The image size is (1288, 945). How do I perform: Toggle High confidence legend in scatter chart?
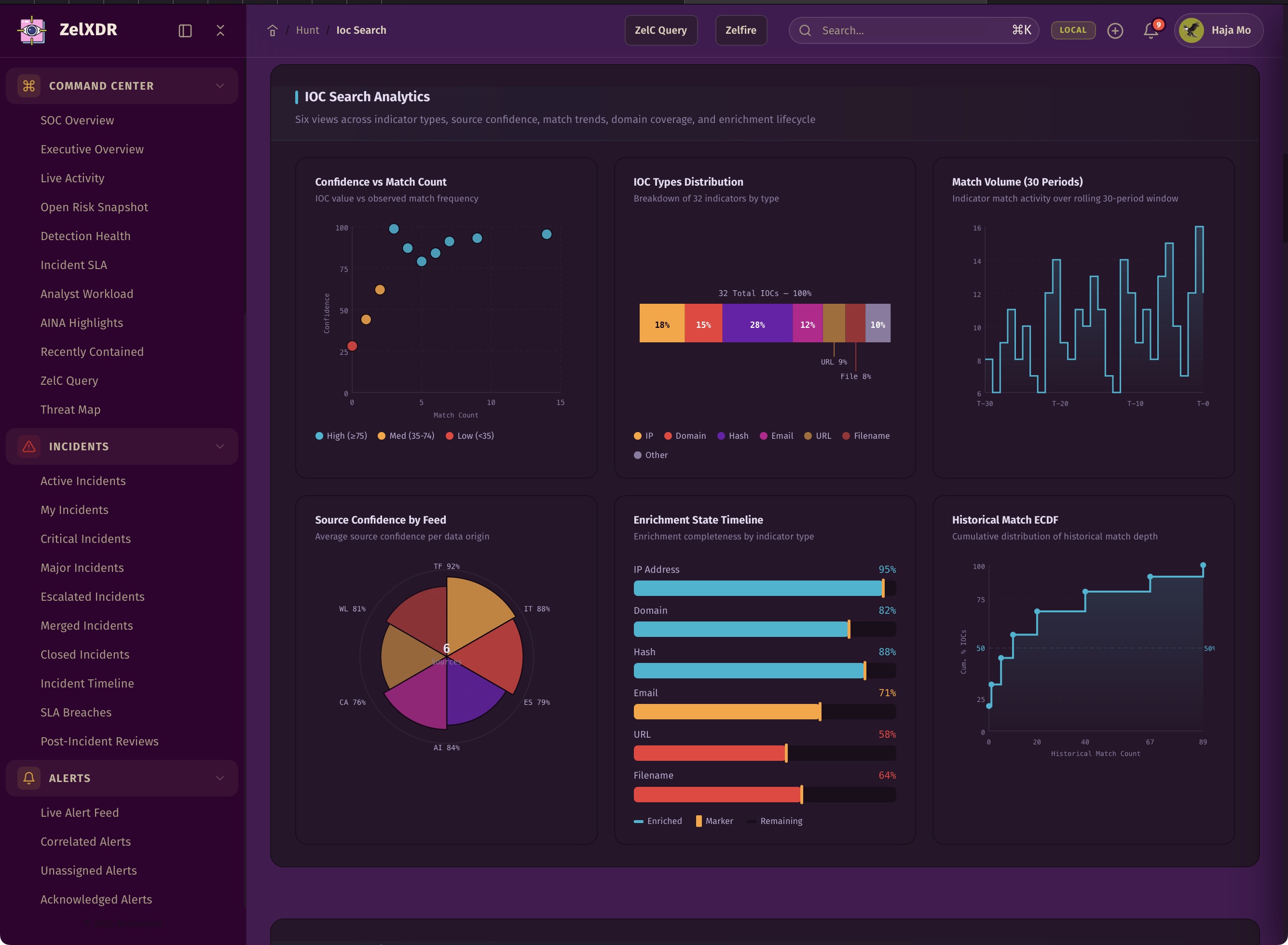[341, 436]
